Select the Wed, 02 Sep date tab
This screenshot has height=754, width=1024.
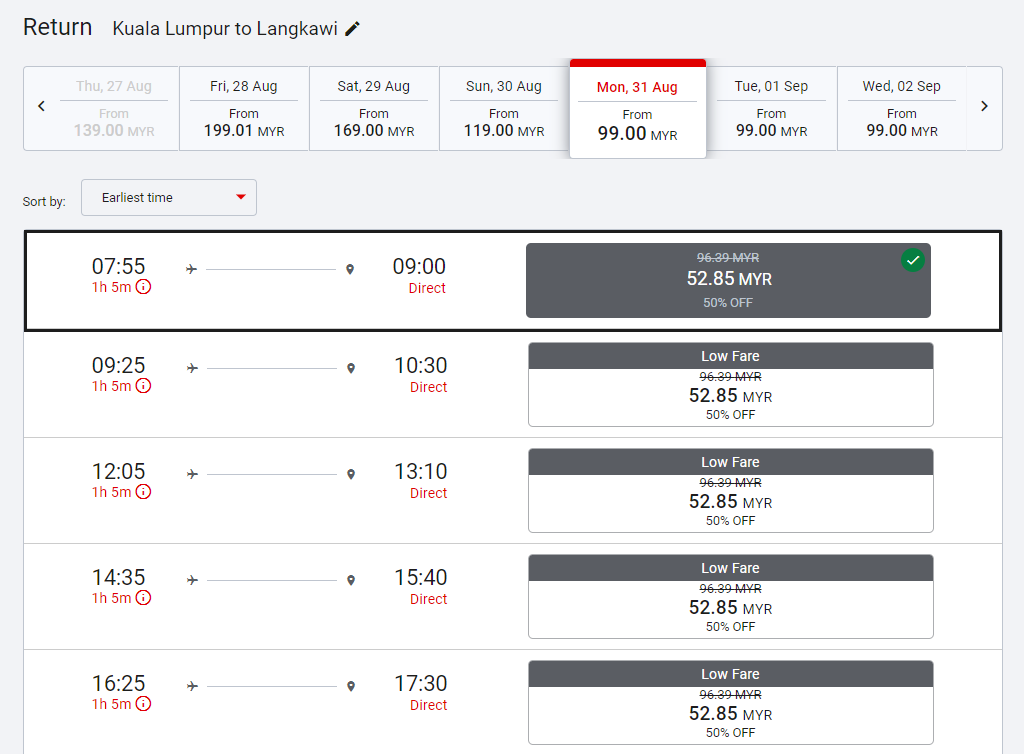901,108
